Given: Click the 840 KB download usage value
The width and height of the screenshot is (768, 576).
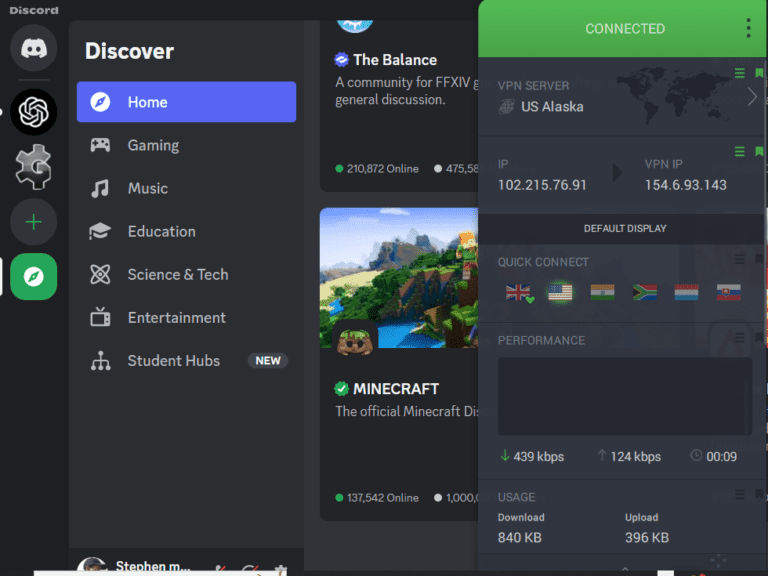Looking at the screenshot, I should [520, 538].
